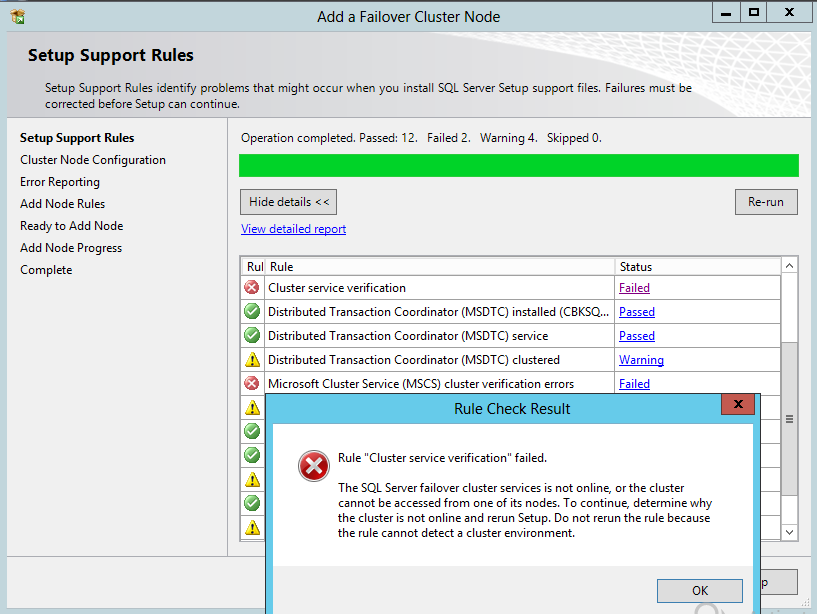This screenshot has height=614, width=817.
Task: Select Setup Support Rules step in sidebar
Action: (77, 138)
